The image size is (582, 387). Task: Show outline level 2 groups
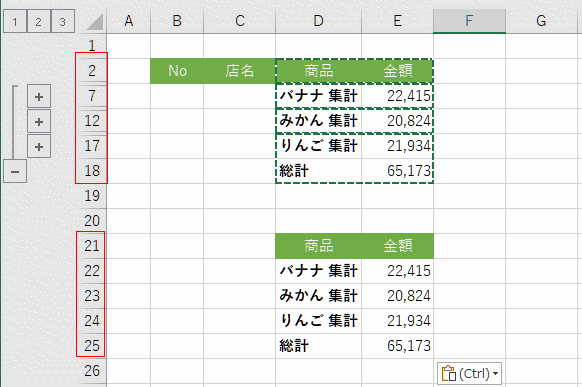coord(39,22)
